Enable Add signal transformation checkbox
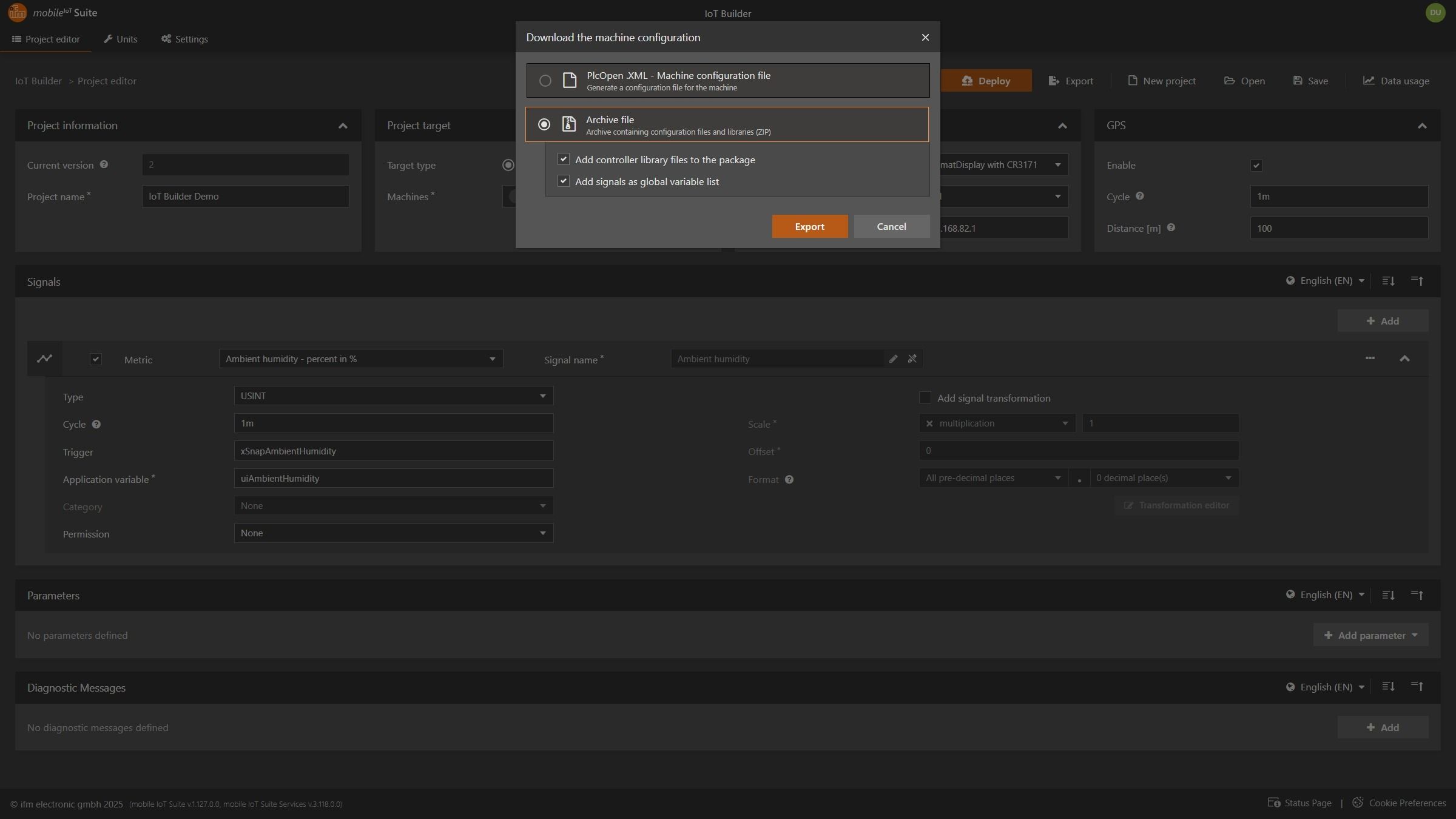The height and width of the screenshot is (819, 1456). 925,397
